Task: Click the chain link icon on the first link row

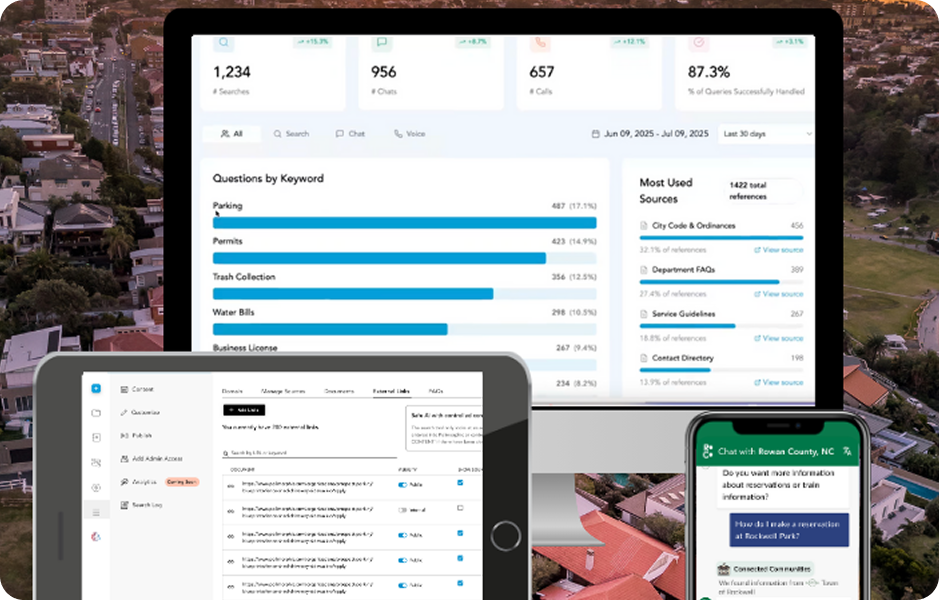Action: click(x=231, y=486)
